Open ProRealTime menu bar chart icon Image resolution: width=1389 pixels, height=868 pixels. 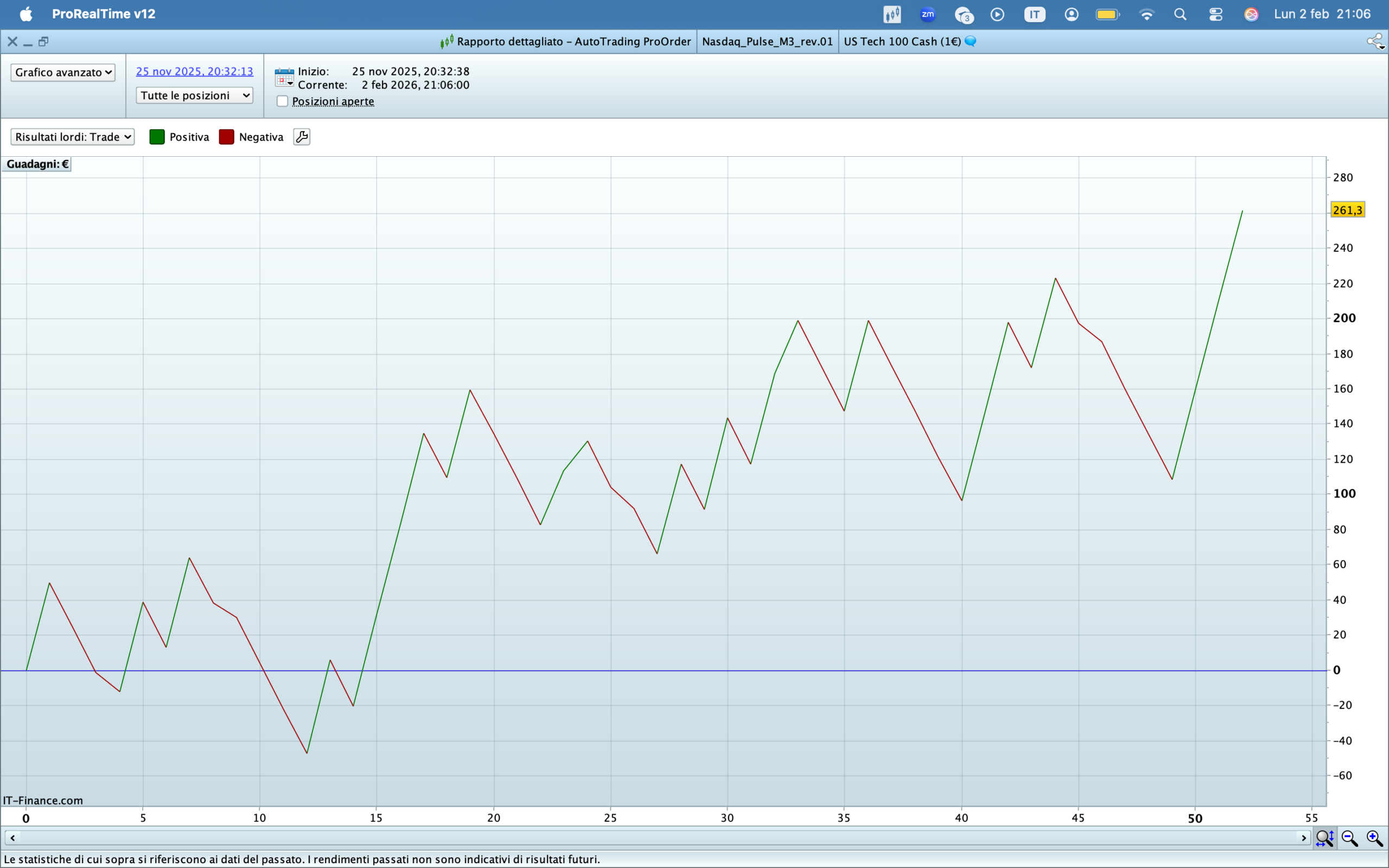(892, 14)
